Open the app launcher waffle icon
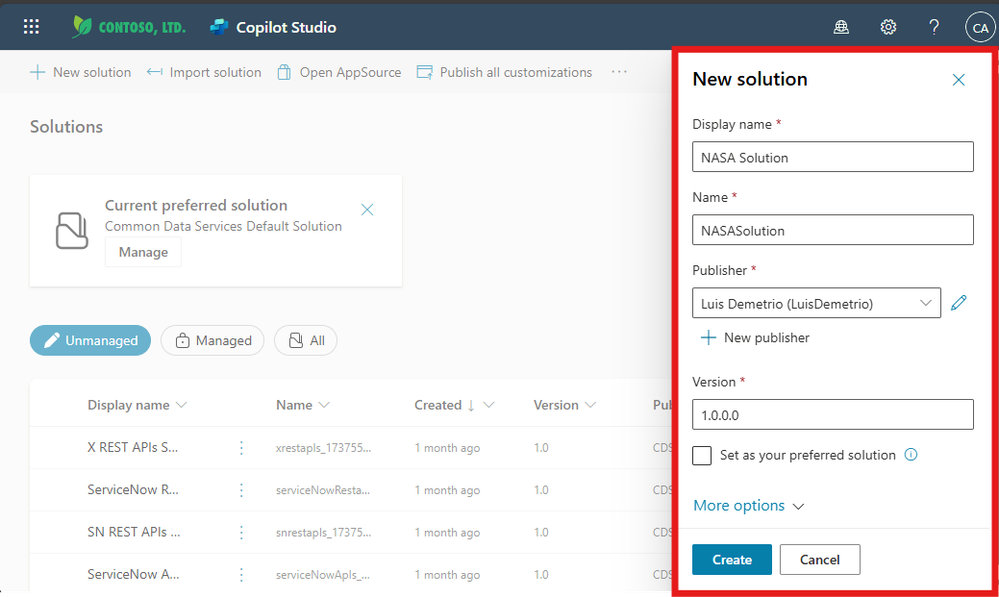Viewport: 999px width, 597px height. pos(31,27)
